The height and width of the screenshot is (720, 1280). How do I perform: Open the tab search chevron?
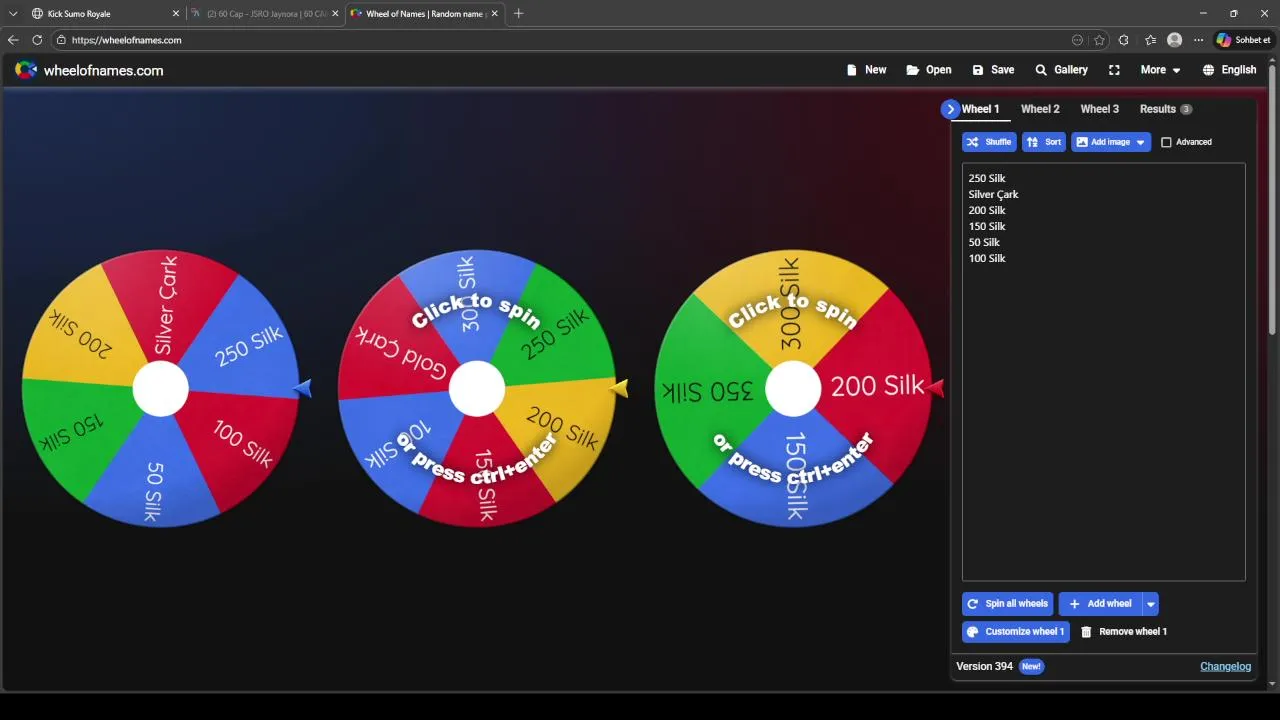pyautogui.click(x=13, y=14)
